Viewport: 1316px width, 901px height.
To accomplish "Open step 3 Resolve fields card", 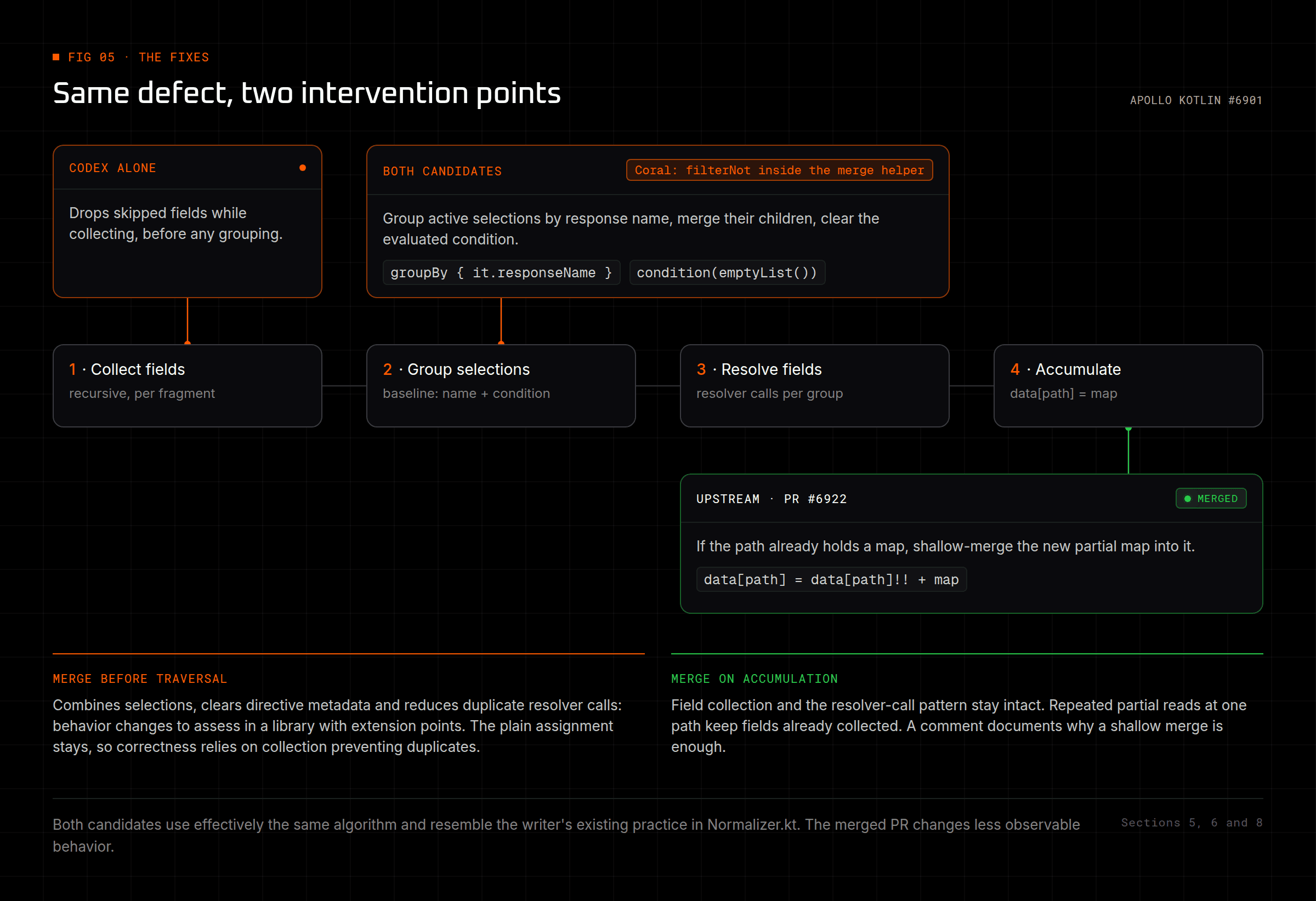I will click(x=814, y=385).
